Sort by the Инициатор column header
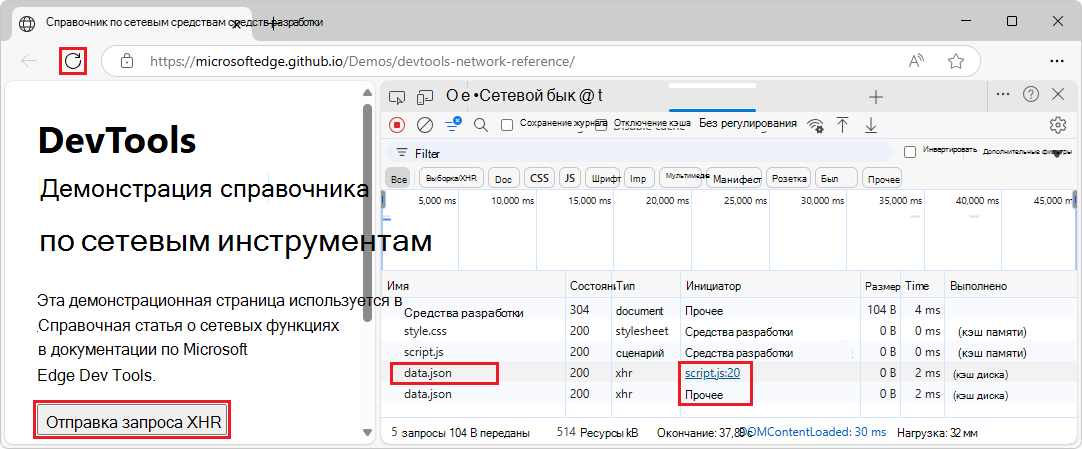The height and width of the screenshot is (449, 1082). 769,286
